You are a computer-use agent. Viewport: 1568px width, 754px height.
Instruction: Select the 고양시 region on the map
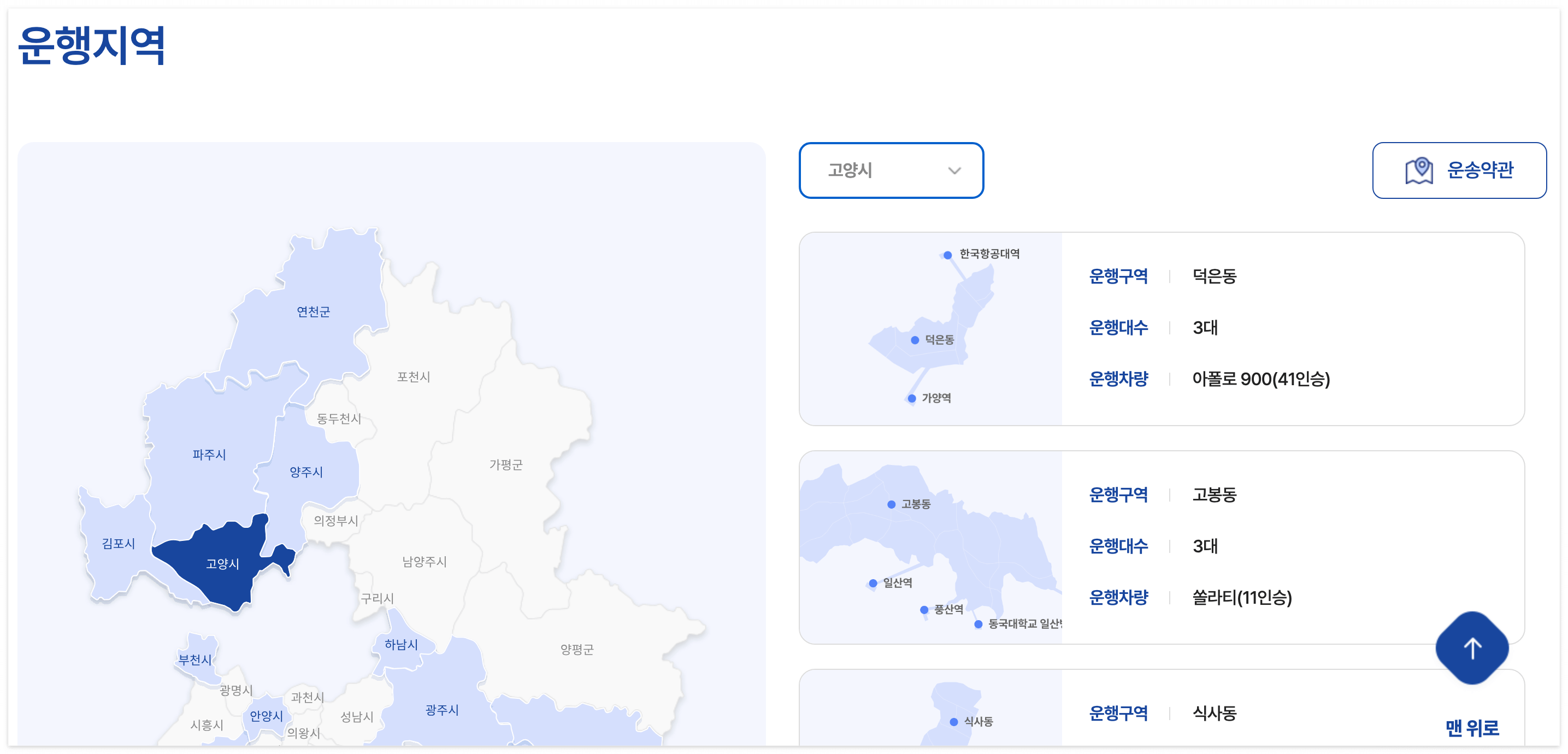pyautogui.click(x=223, y=563)
